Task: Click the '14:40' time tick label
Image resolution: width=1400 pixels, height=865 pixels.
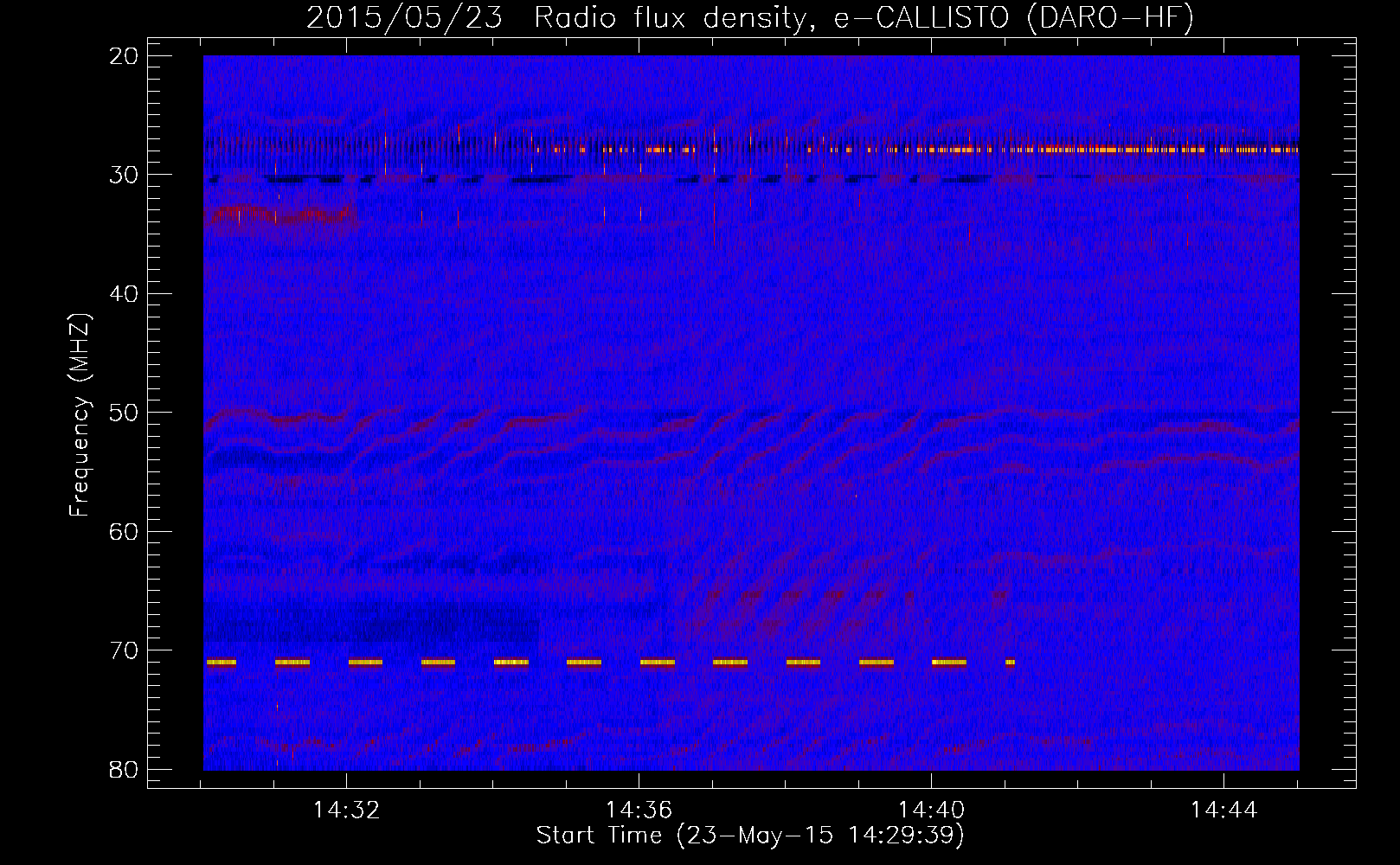Action: 931,811
